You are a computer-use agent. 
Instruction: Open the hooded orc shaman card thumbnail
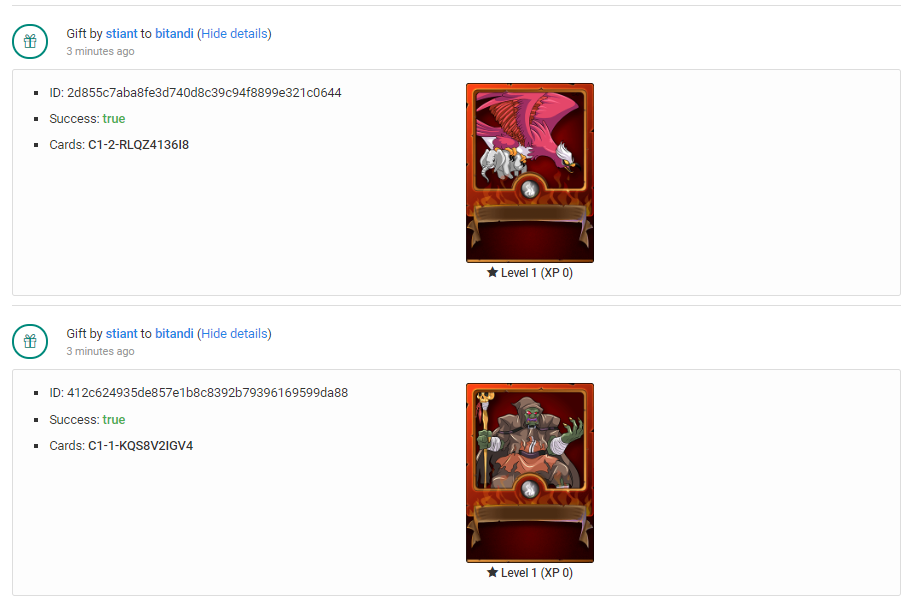(530, 473)
